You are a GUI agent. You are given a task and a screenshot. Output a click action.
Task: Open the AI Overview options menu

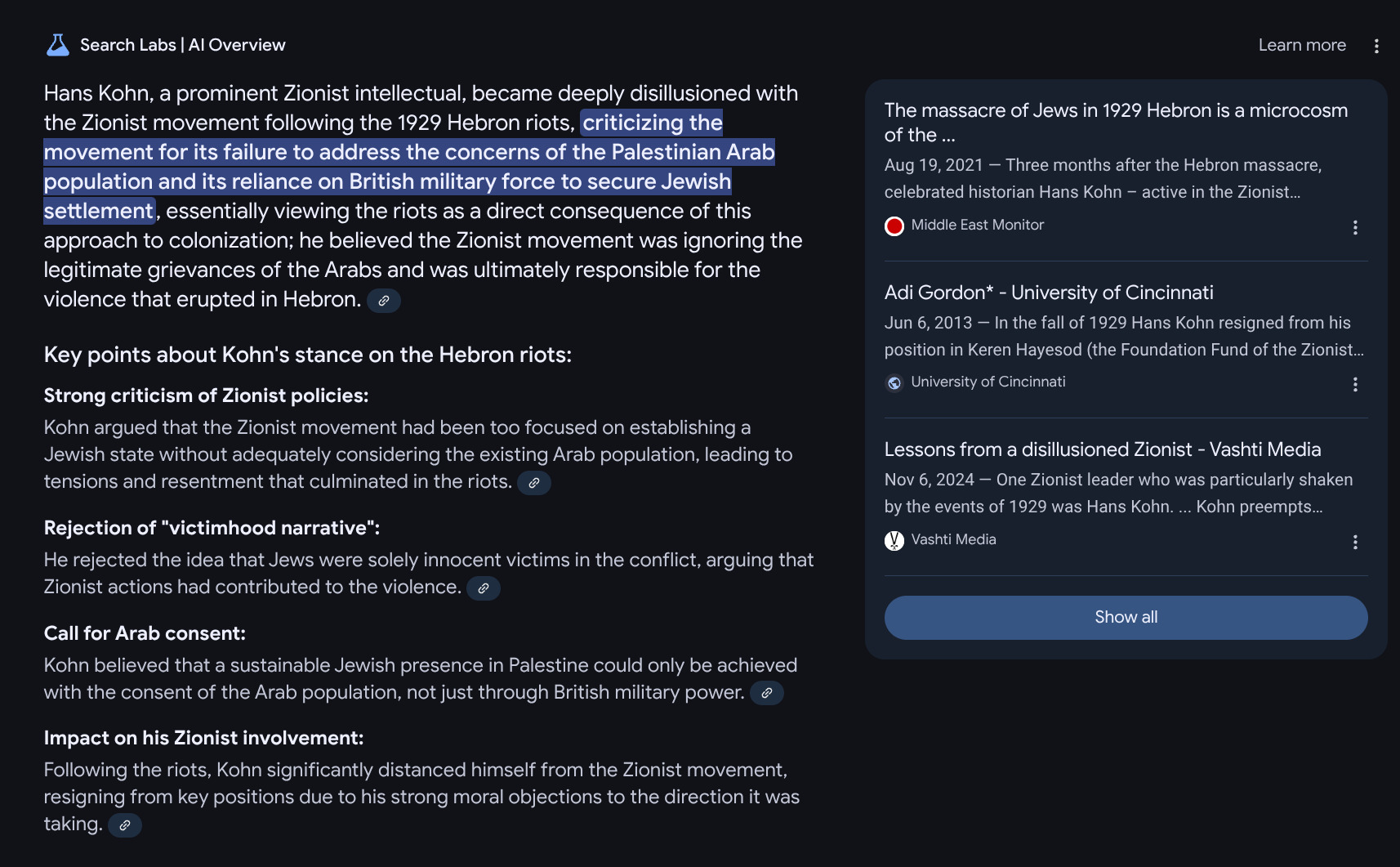[x=1376, y=46]
